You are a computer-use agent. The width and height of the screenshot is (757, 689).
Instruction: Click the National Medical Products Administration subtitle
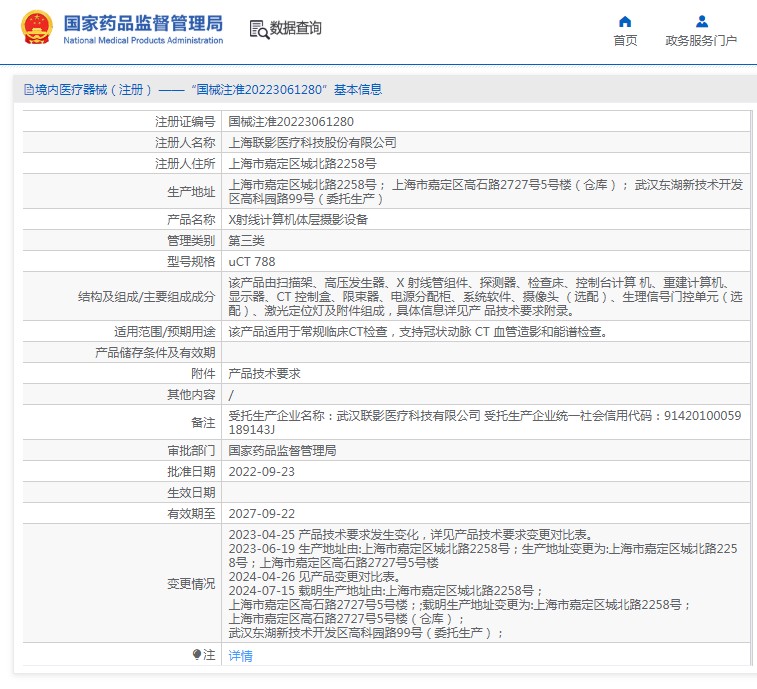click(143, 41)
